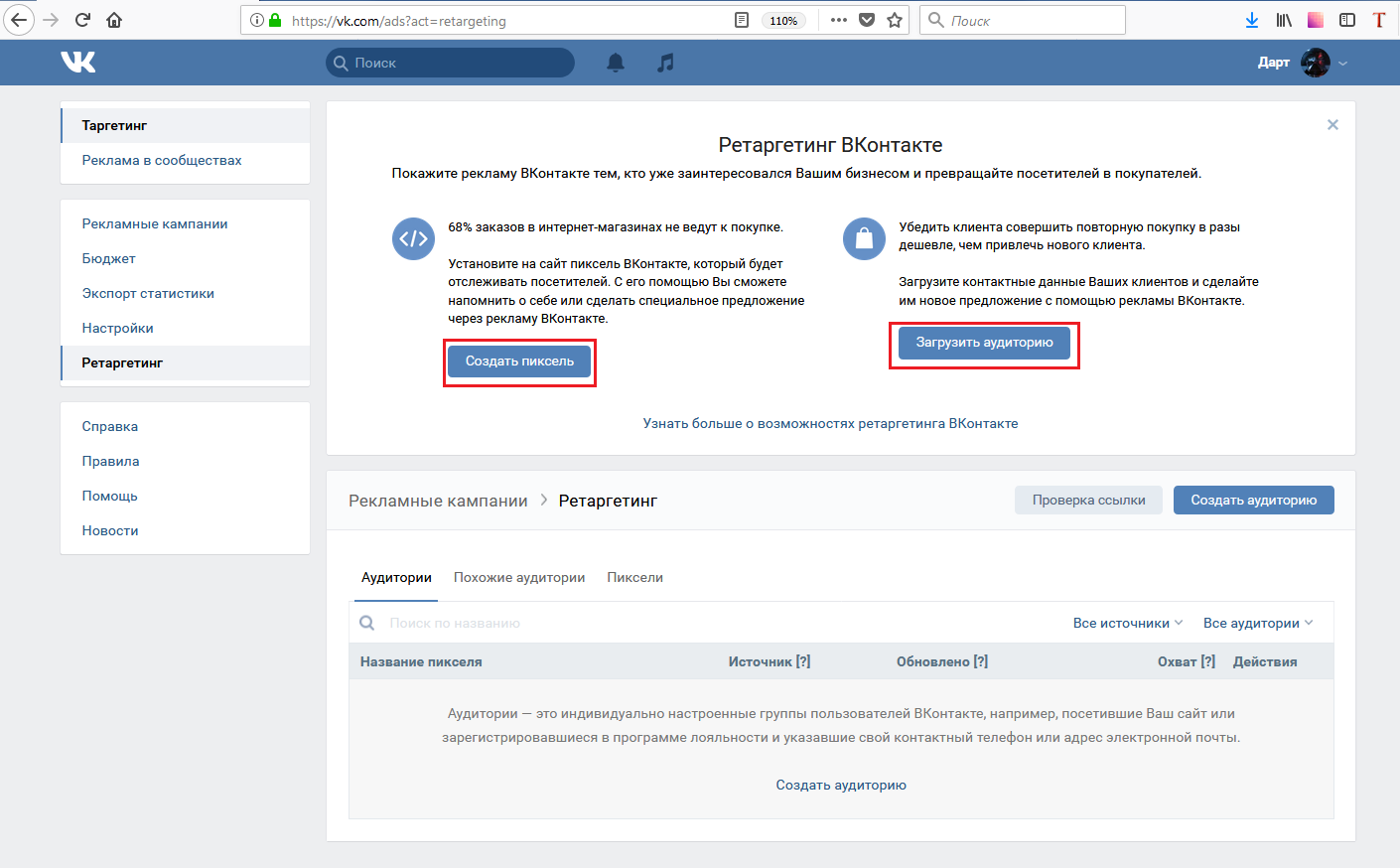Click the Название пикселя column header
The width and height of the screenshot is (1400, 868).
pos(421,661)
